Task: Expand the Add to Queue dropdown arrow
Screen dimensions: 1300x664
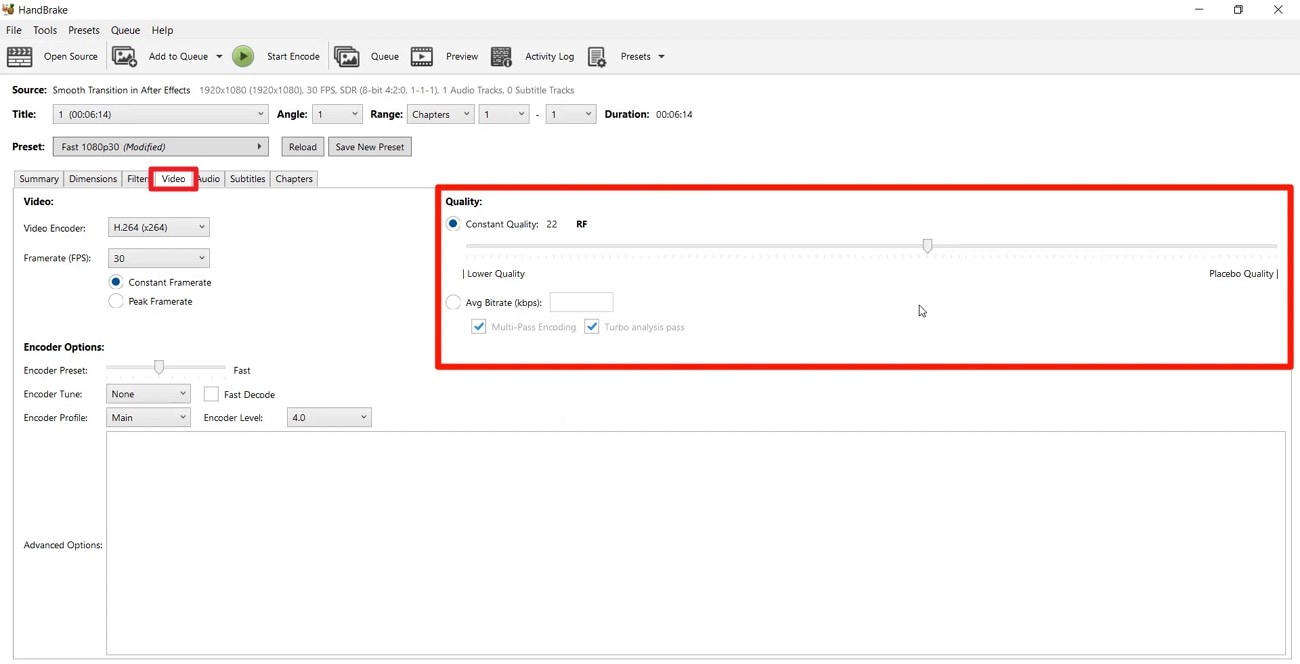Action: click(x=219, y=57)
